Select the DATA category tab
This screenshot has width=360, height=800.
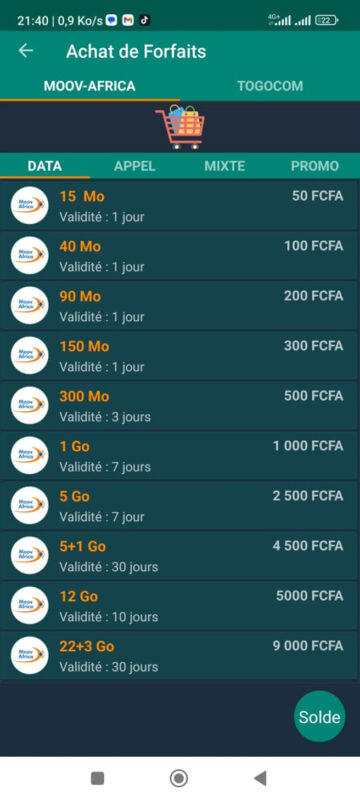coord(45,166)
